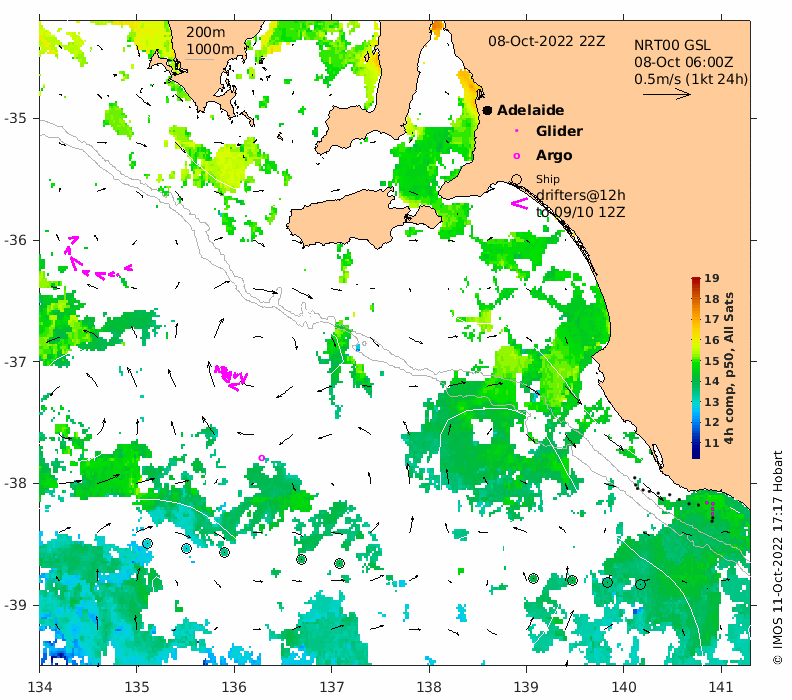The height and width of the screenshot is (700, 792).
Task: Click the circled marker near 139.5E 38.8S
Action: (572, 580)
